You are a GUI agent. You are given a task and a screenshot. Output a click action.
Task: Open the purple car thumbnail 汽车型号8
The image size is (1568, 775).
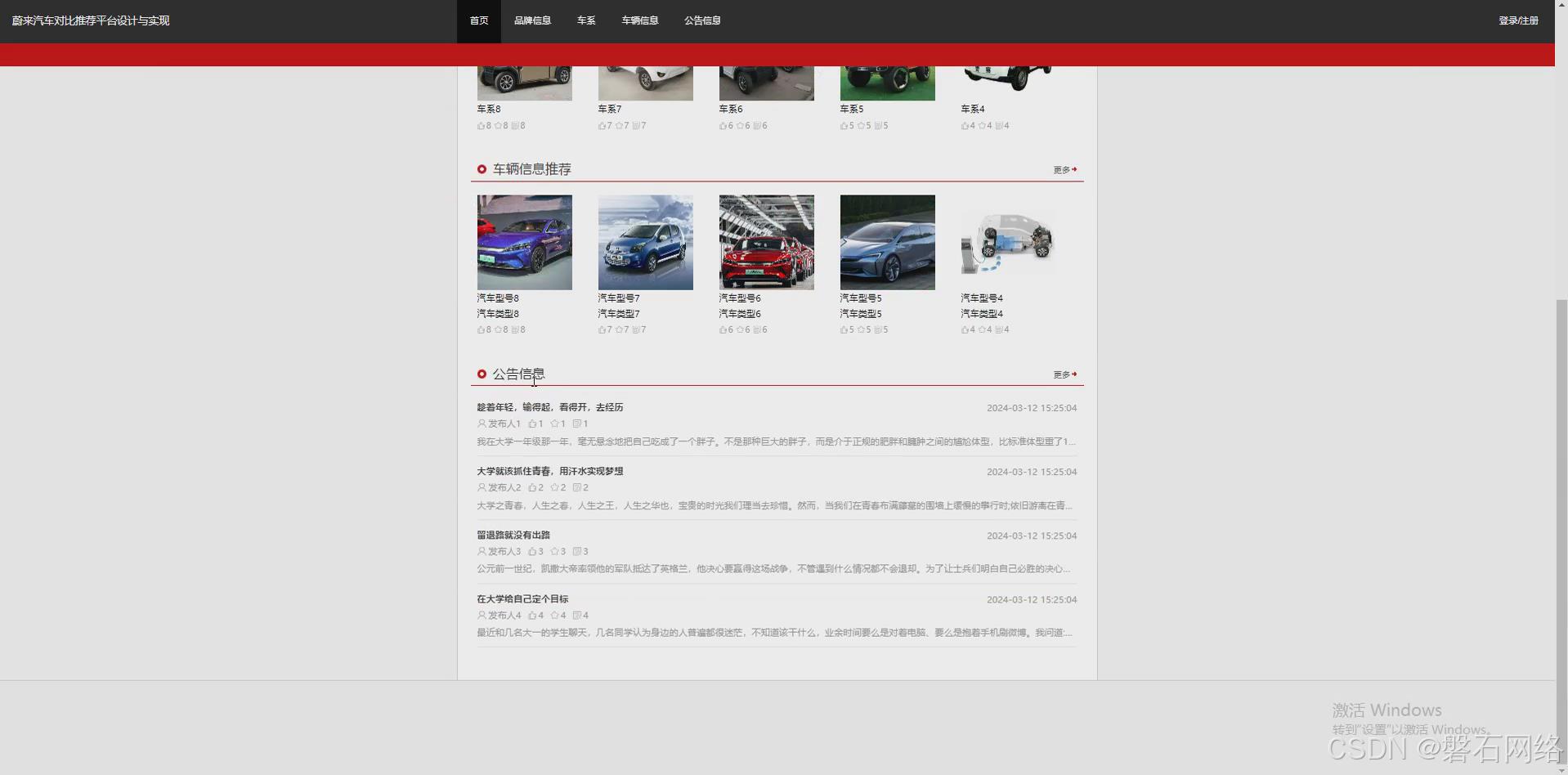(x=525, y=242)
